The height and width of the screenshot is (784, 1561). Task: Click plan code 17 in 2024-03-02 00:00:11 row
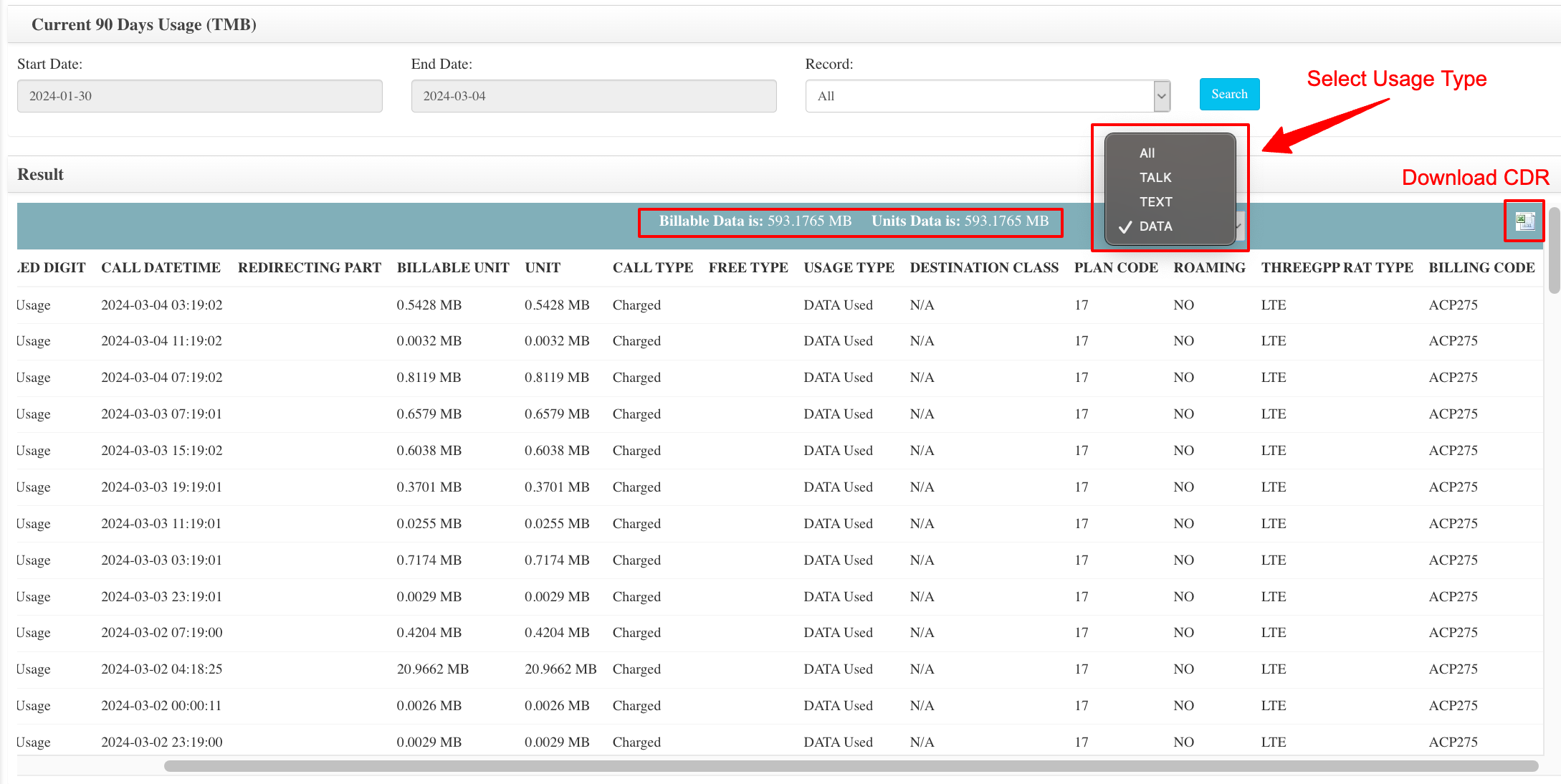pos(1081,705)
